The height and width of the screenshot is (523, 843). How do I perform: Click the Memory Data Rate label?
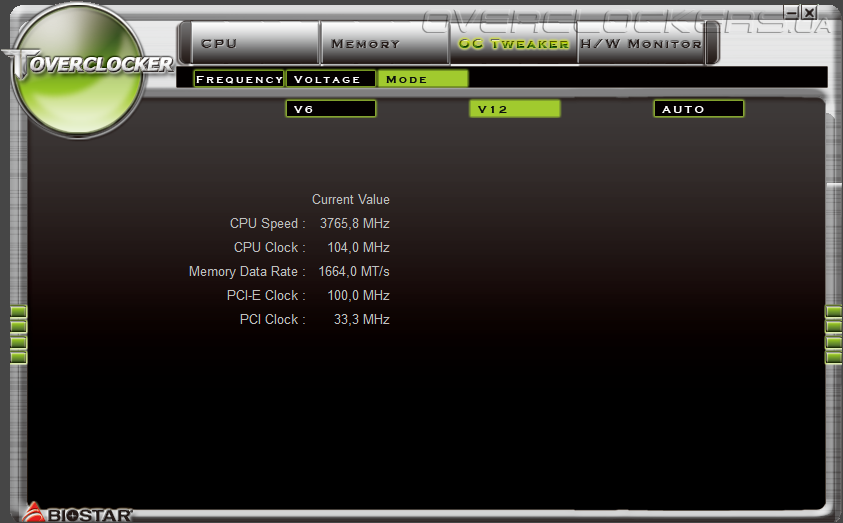pyautogui.click(x=247, y=271)
